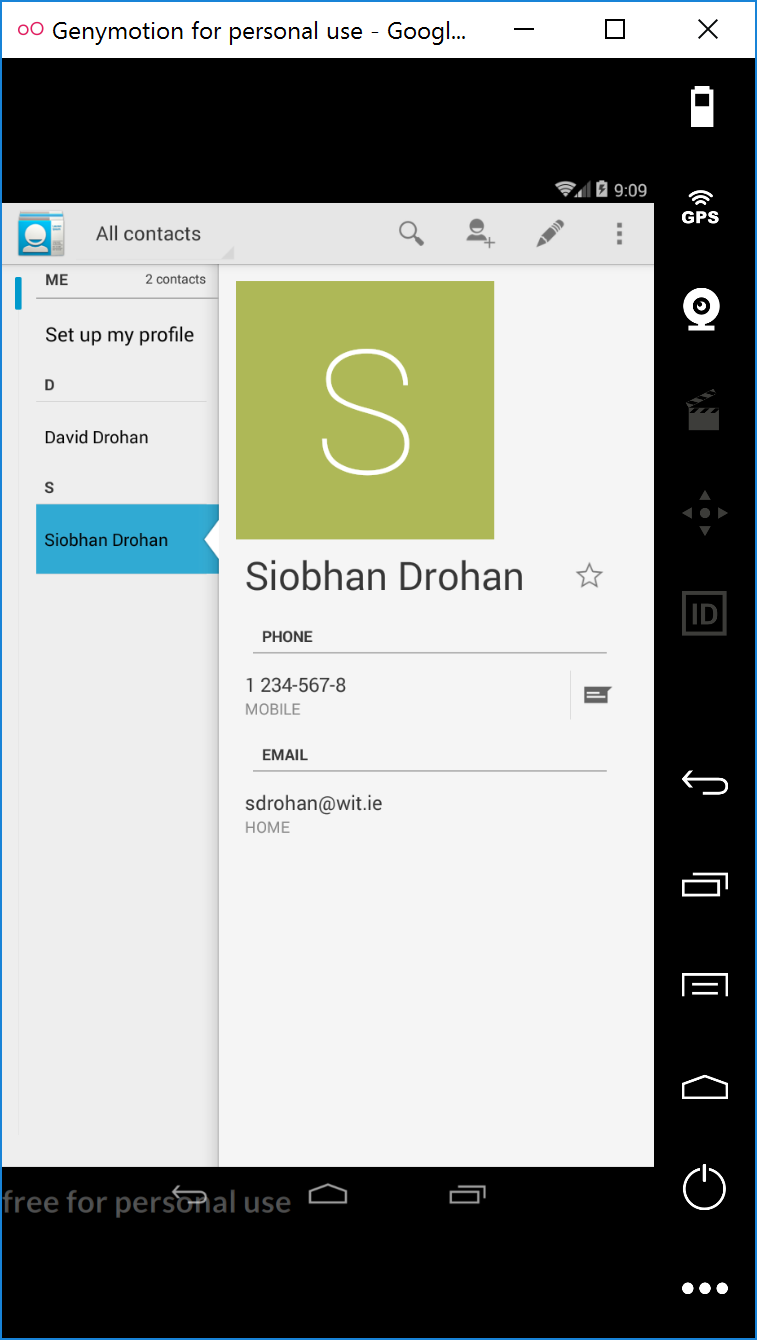Tap Genymotion sidebar Power button
The image size is (757, 1340).
(704, 1187)
